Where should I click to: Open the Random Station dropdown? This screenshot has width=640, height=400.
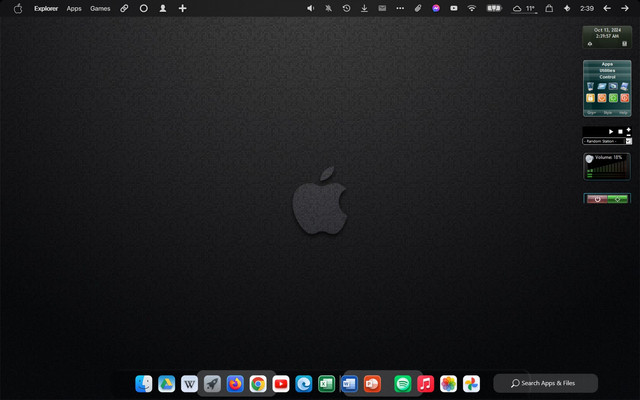[x=607, y=141]
